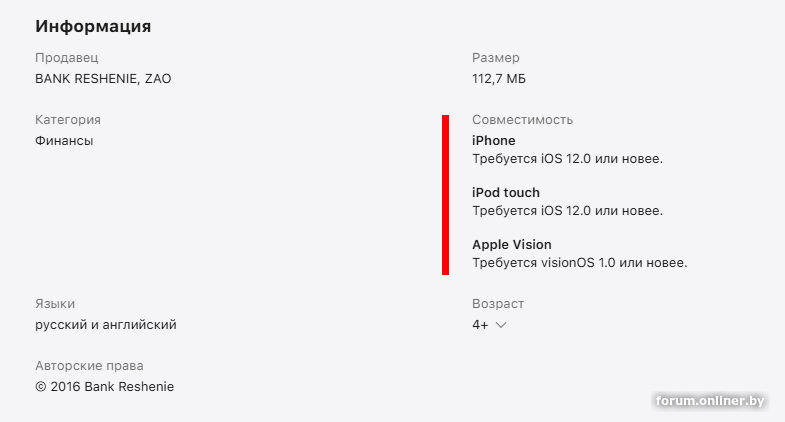Click the Информация section heading
The image size is (785, 422).
click(x=93, y=26)
